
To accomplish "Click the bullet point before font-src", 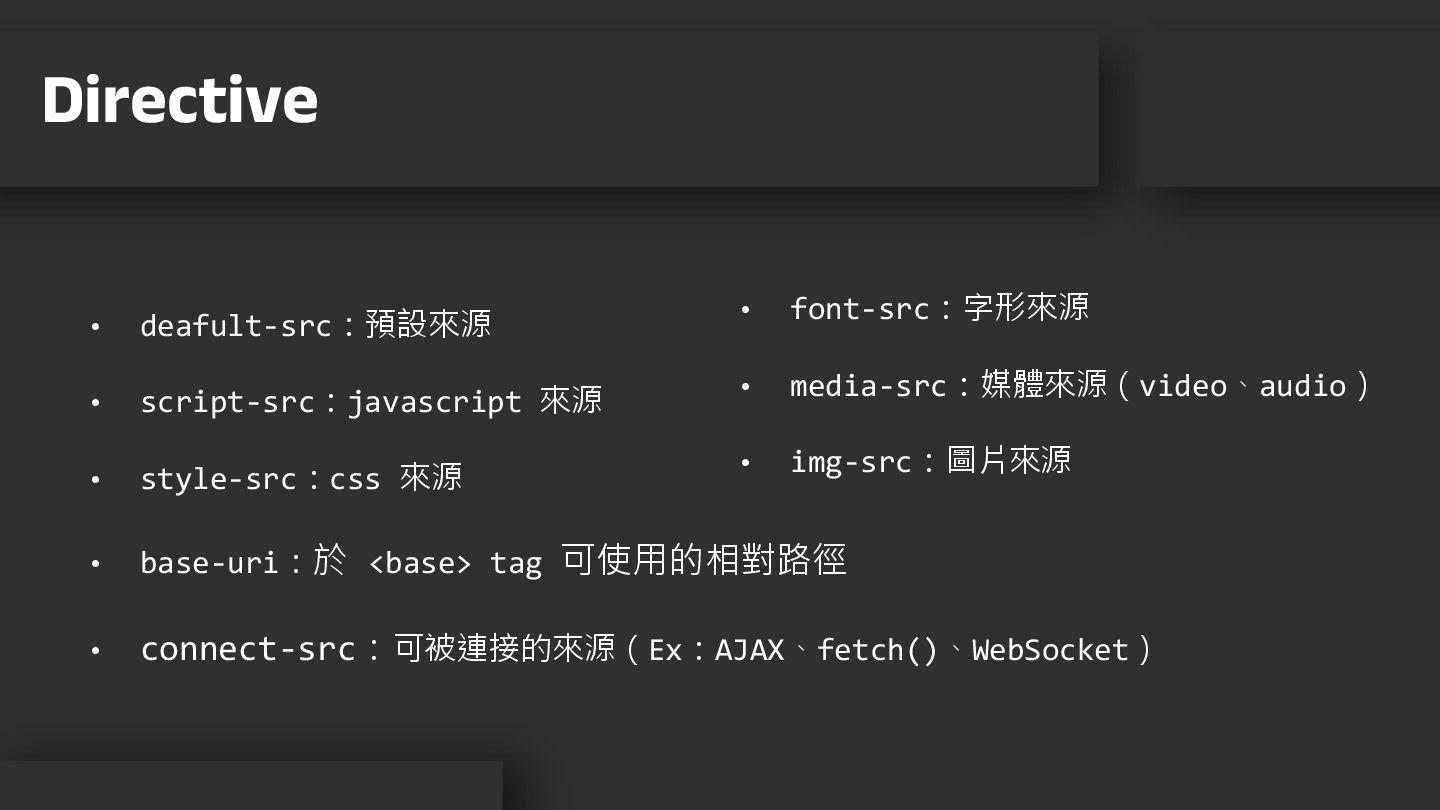I will (x=745, y=309).
